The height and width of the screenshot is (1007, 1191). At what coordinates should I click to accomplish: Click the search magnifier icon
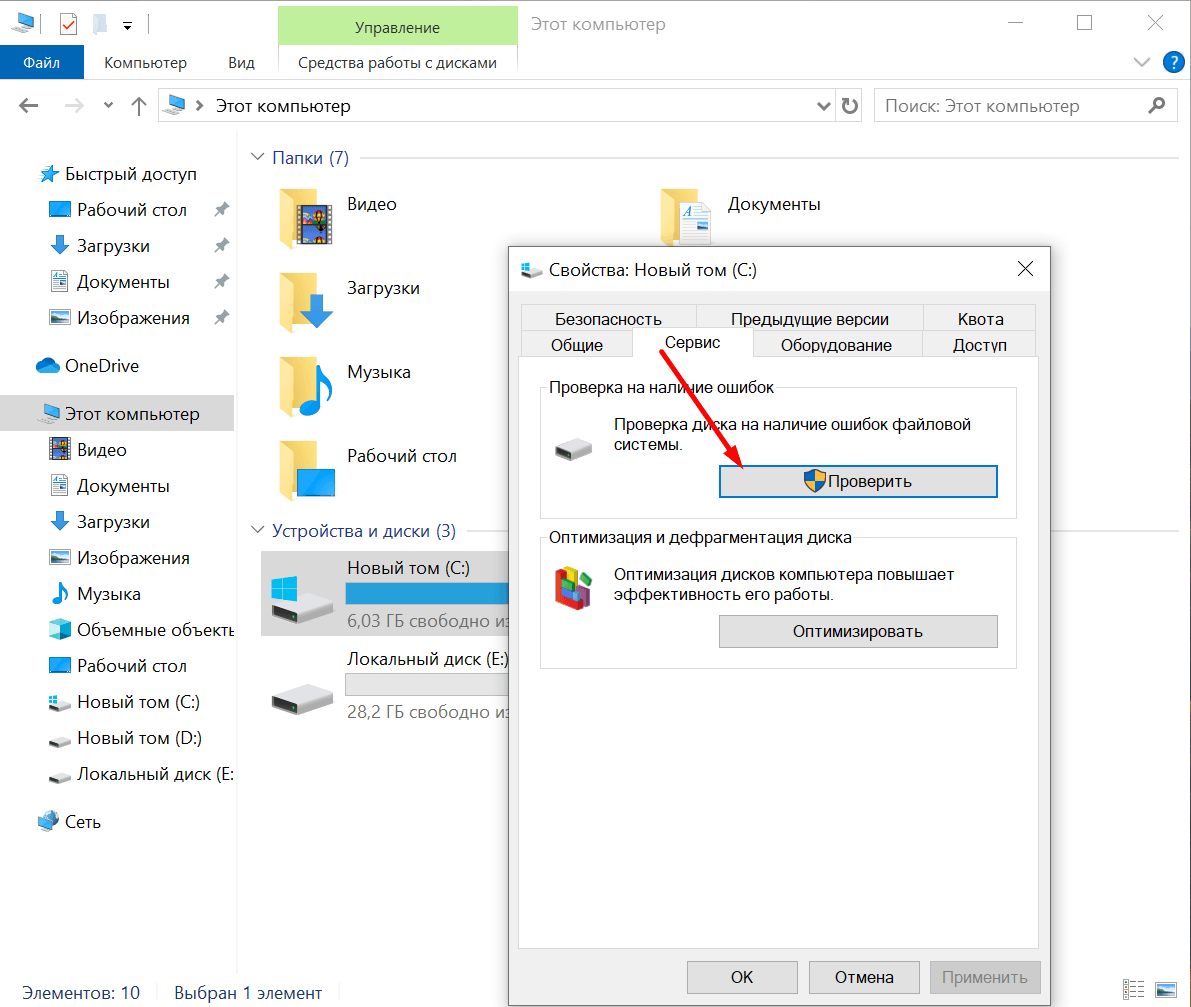click(x=1156, y=106)
